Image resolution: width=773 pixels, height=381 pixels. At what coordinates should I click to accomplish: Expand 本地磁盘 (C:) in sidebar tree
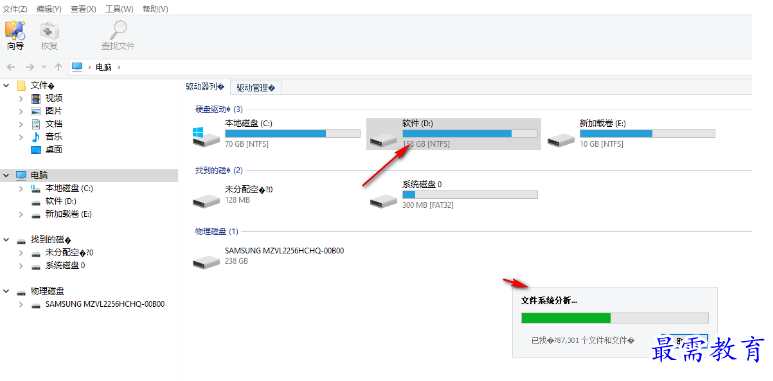coord(21,188)
